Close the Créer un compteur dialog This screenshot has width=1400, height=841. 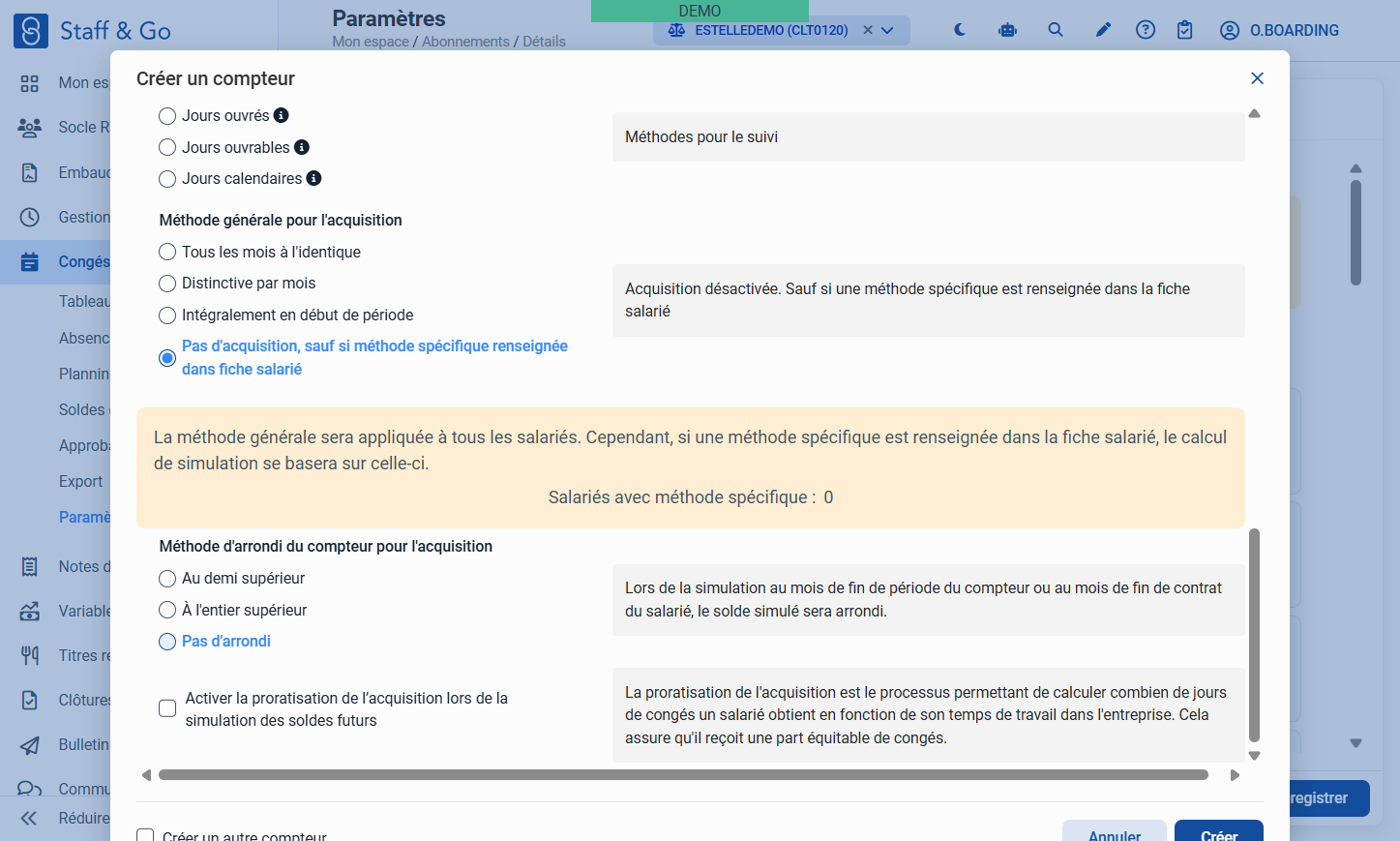pyautogui.click(x=1257, y=78)
